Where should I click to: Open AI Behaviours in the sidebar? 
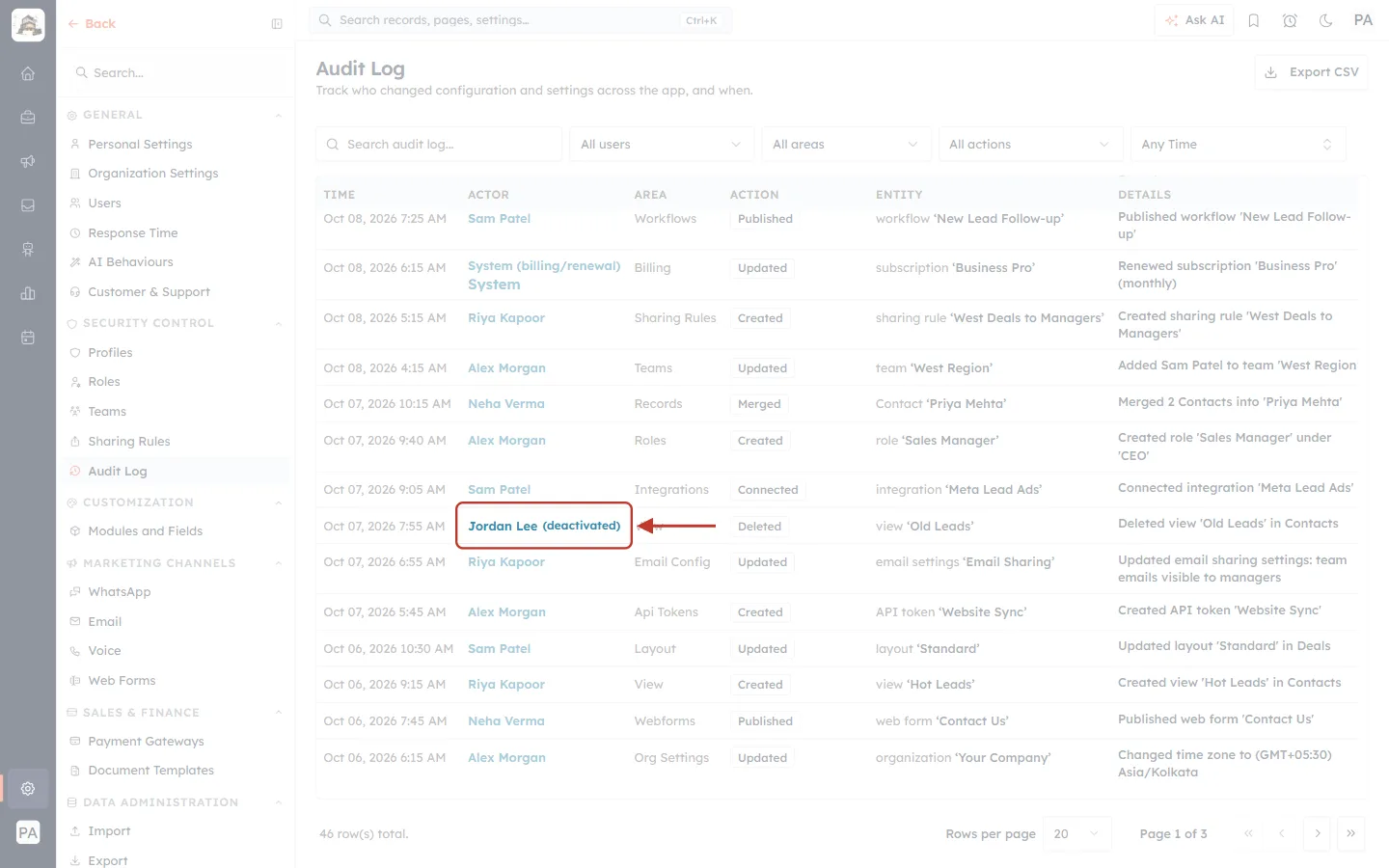[x=130, y=262]
